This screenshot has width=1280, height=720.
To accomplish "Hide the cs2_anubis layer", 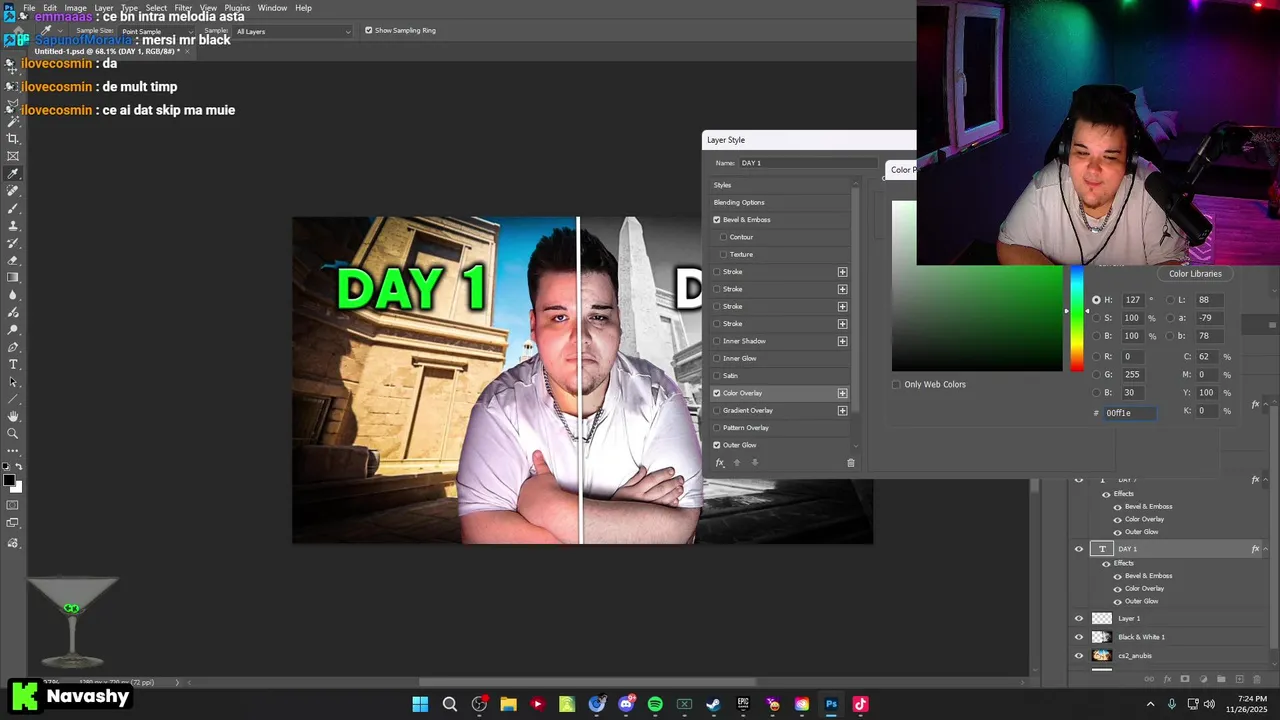I will pyautogui.click(x=1078, y=656).
